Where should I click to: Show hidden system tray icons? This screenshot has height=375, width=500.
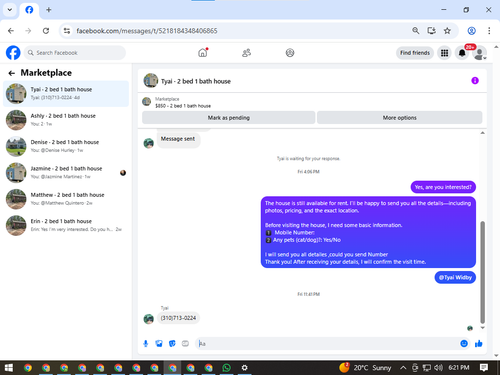click(x=403, y=368)
